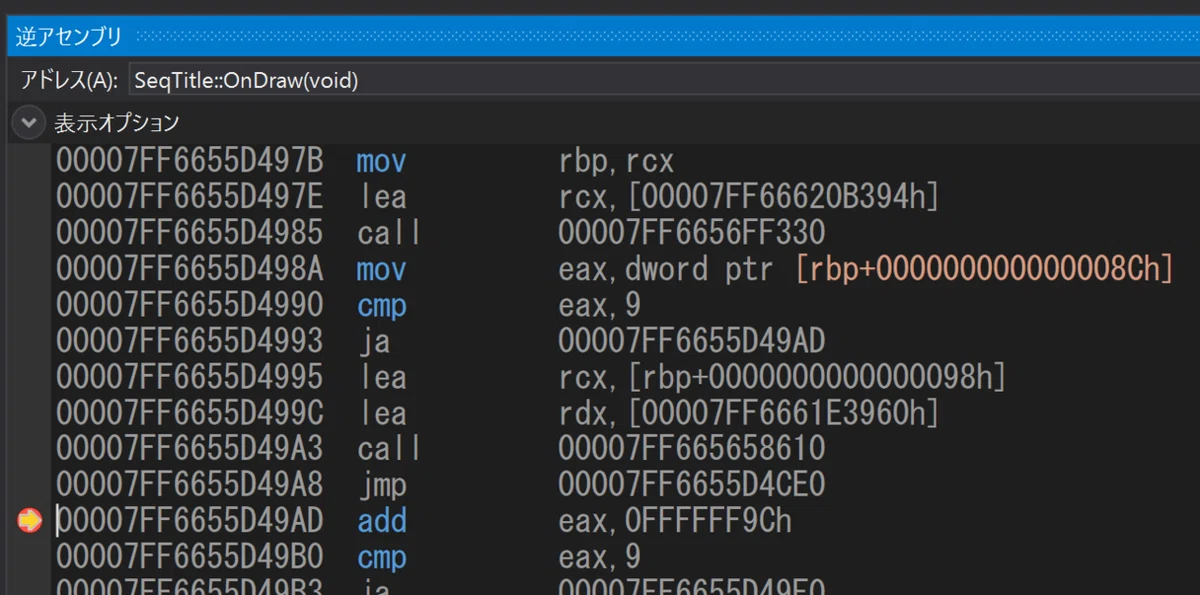This screenshot has width=1200, height=595.
Task: Click call target 00007FF665658610
Action: point(692,449)
